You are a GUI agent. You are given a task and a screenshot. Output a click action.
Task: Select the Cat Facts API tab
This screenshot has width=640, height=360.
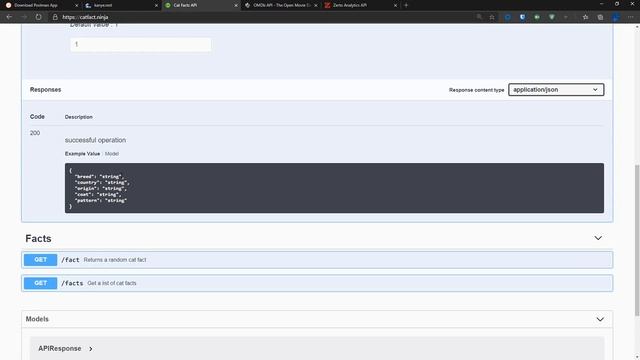tap(201, 5)
